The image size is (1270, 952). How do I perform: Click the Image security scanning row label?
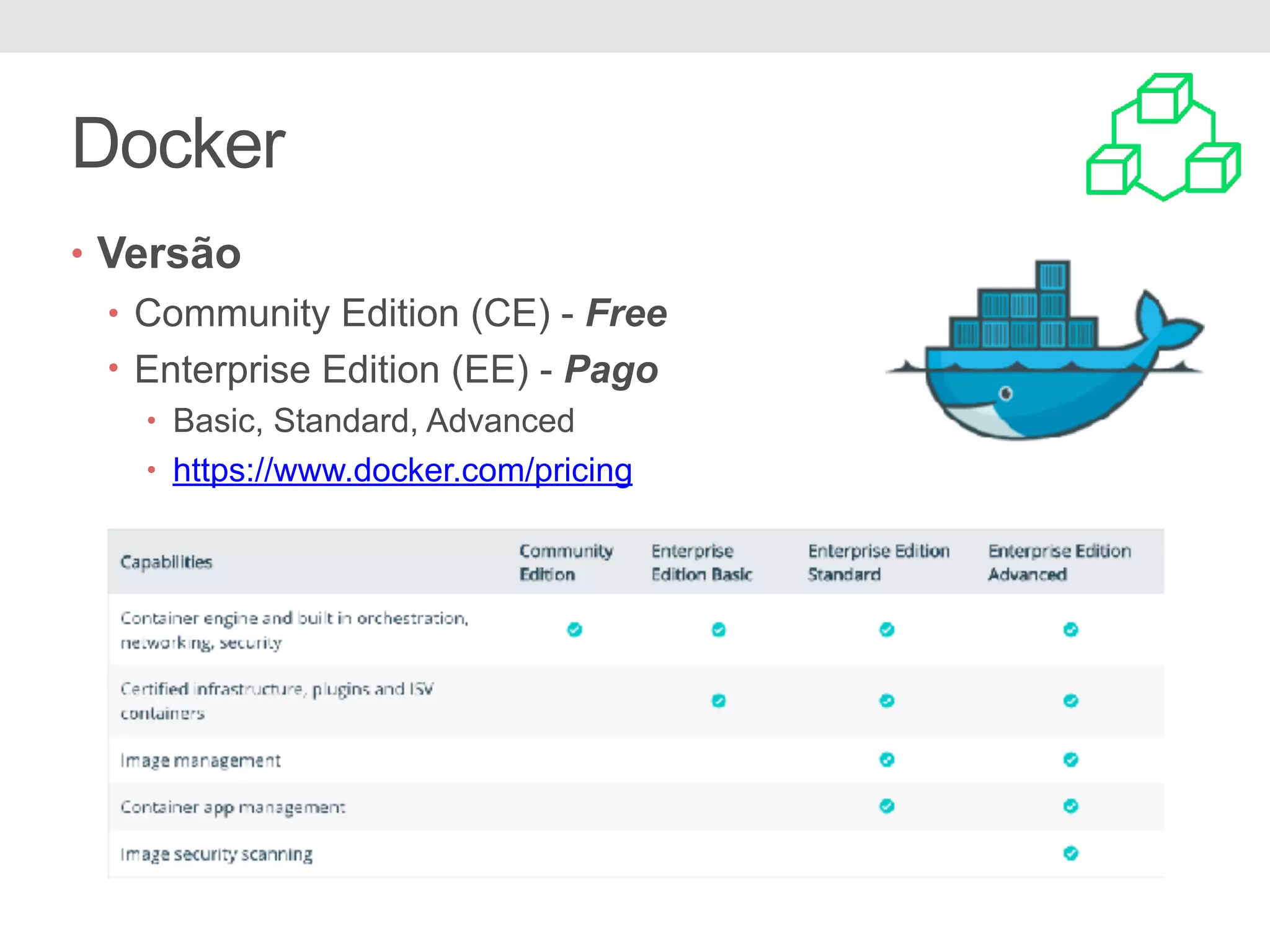coord(216,854)
